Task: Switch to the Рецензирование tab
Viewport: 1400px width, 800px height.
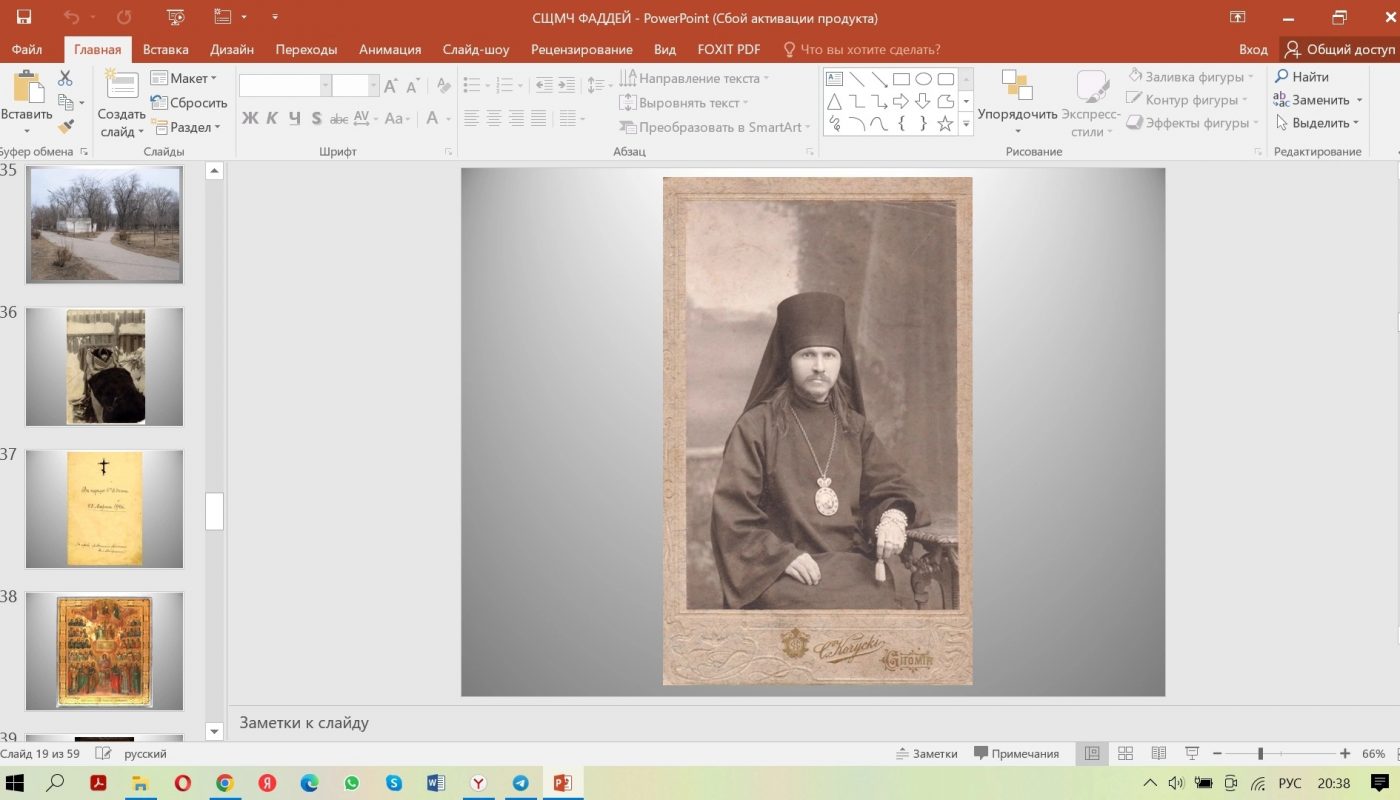Action: (582, 49)
